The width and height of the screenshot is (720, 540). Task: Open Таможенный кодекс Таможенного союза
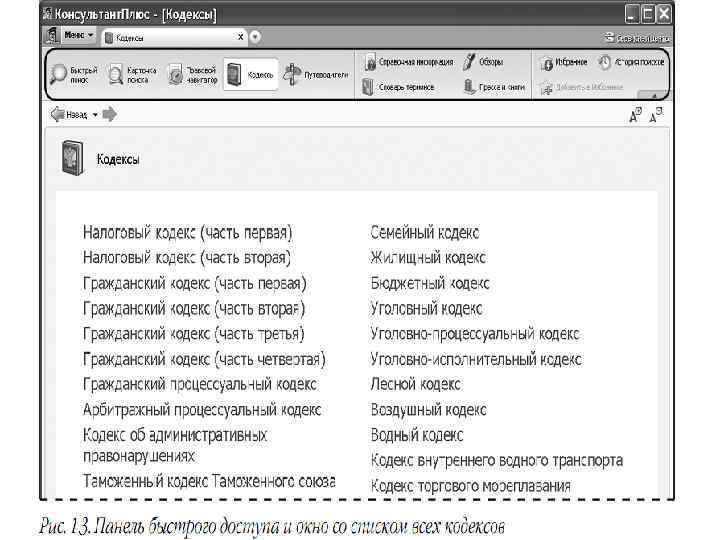tap(209, 481)
